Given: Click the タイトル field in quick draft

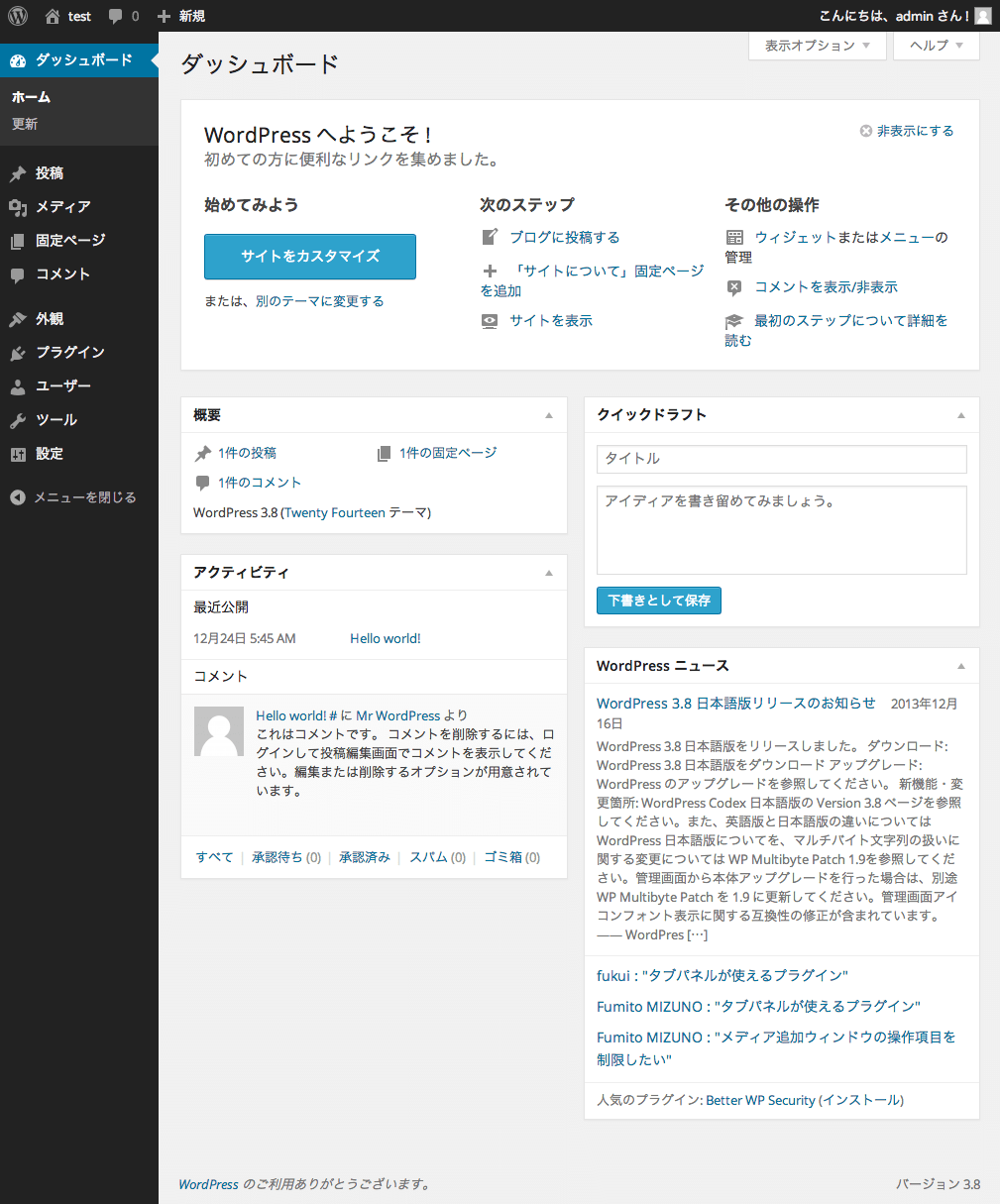Looking at the screenshot, I should [781, 459].
